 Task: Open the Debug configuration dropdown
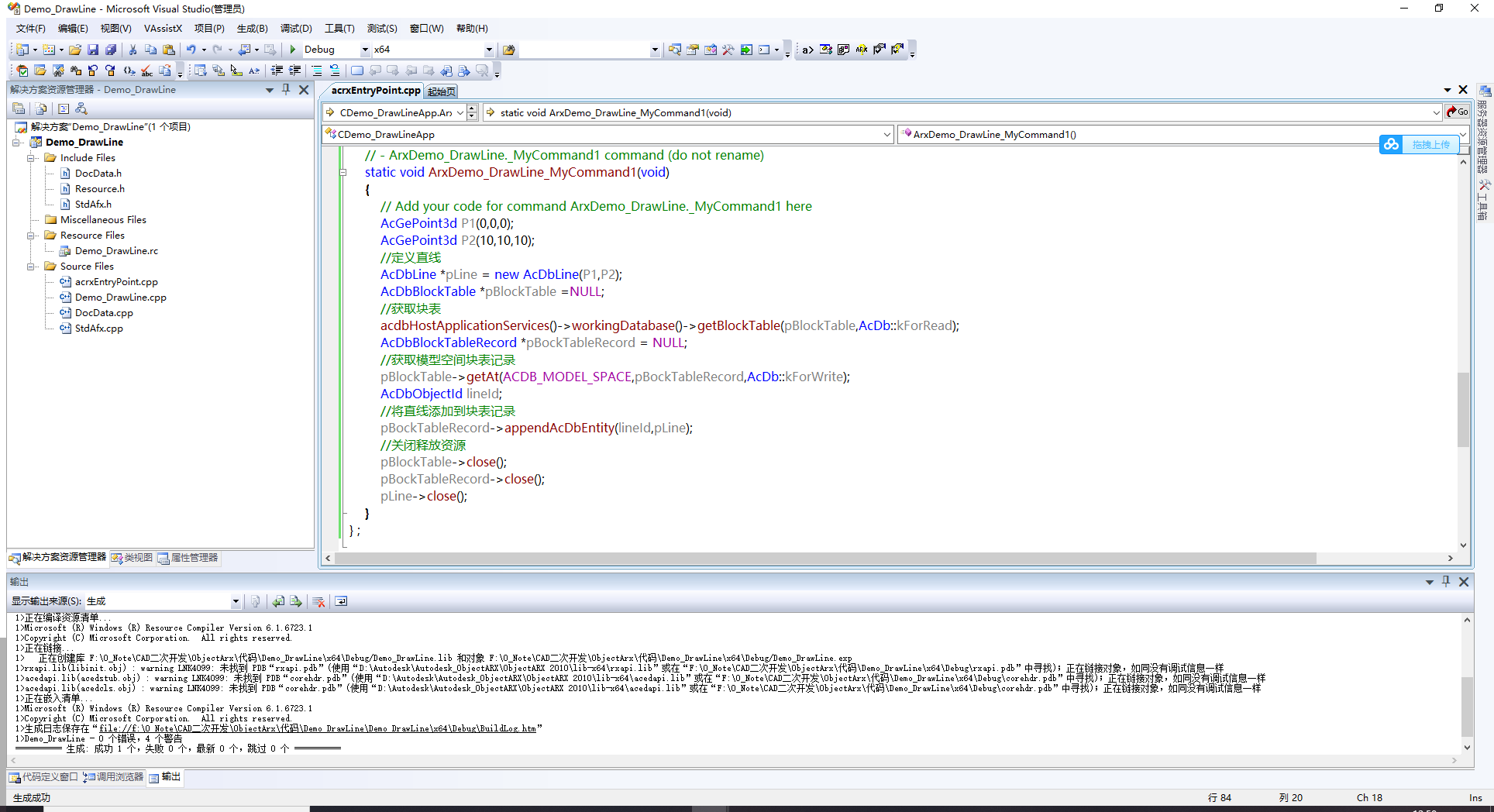pos(365,50)
